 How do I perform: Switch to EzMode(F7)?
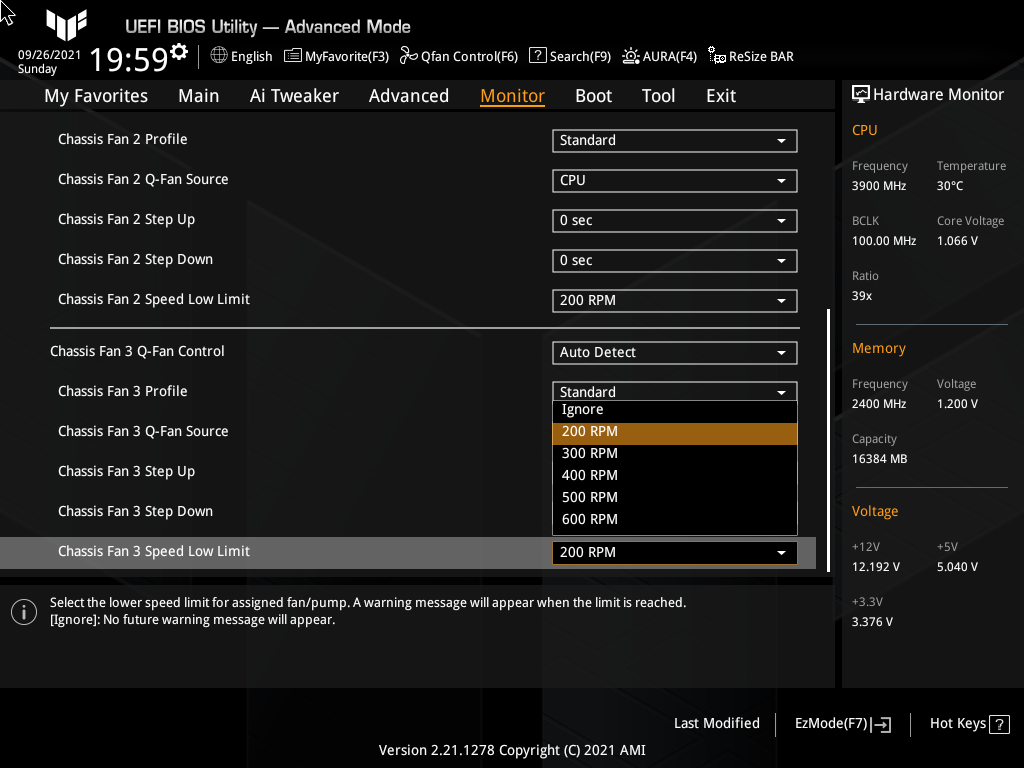pyautogui.click(x=841, y=723)
